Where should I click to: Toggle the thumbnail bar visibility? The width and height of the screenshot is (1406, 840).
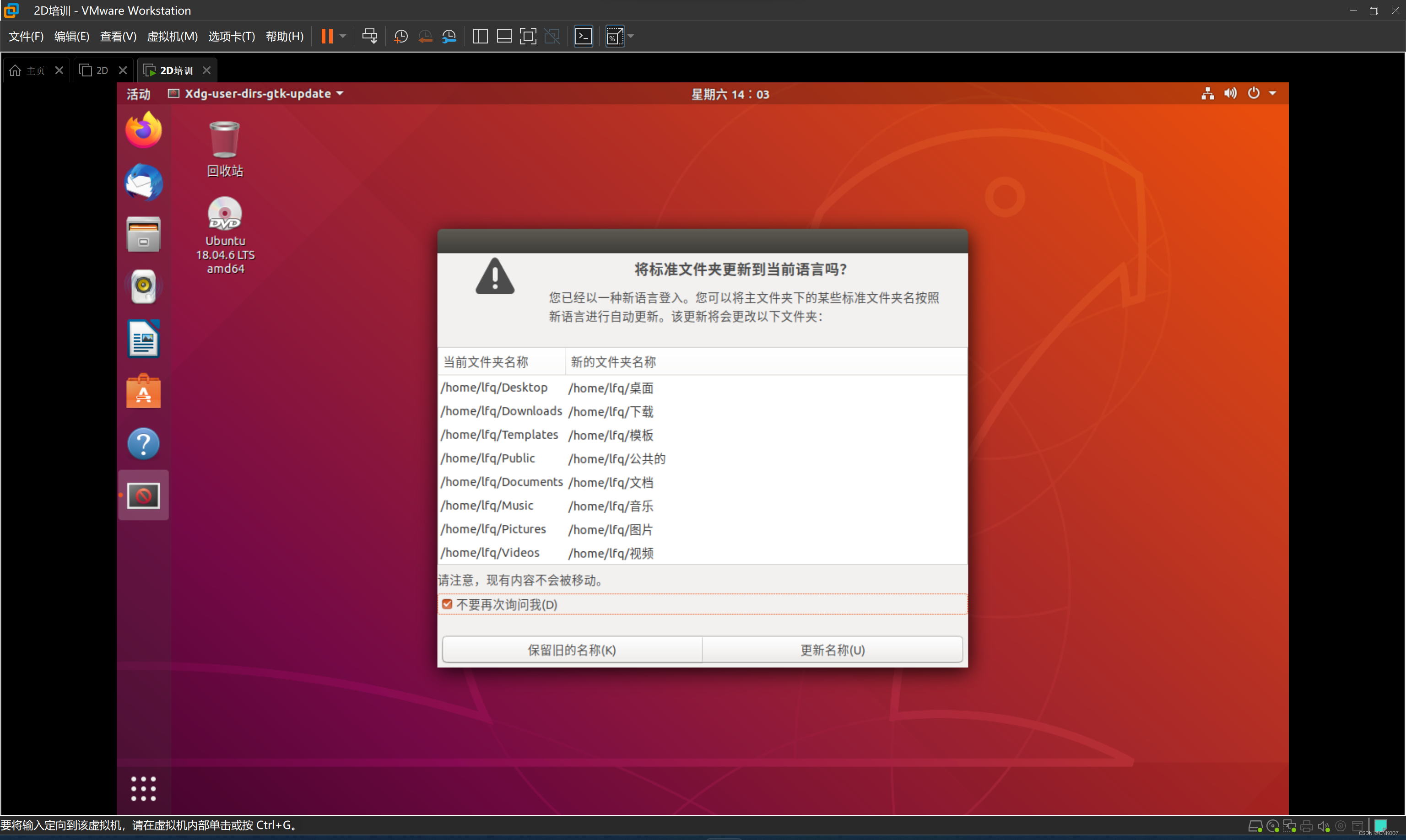[x=503, y=36]
